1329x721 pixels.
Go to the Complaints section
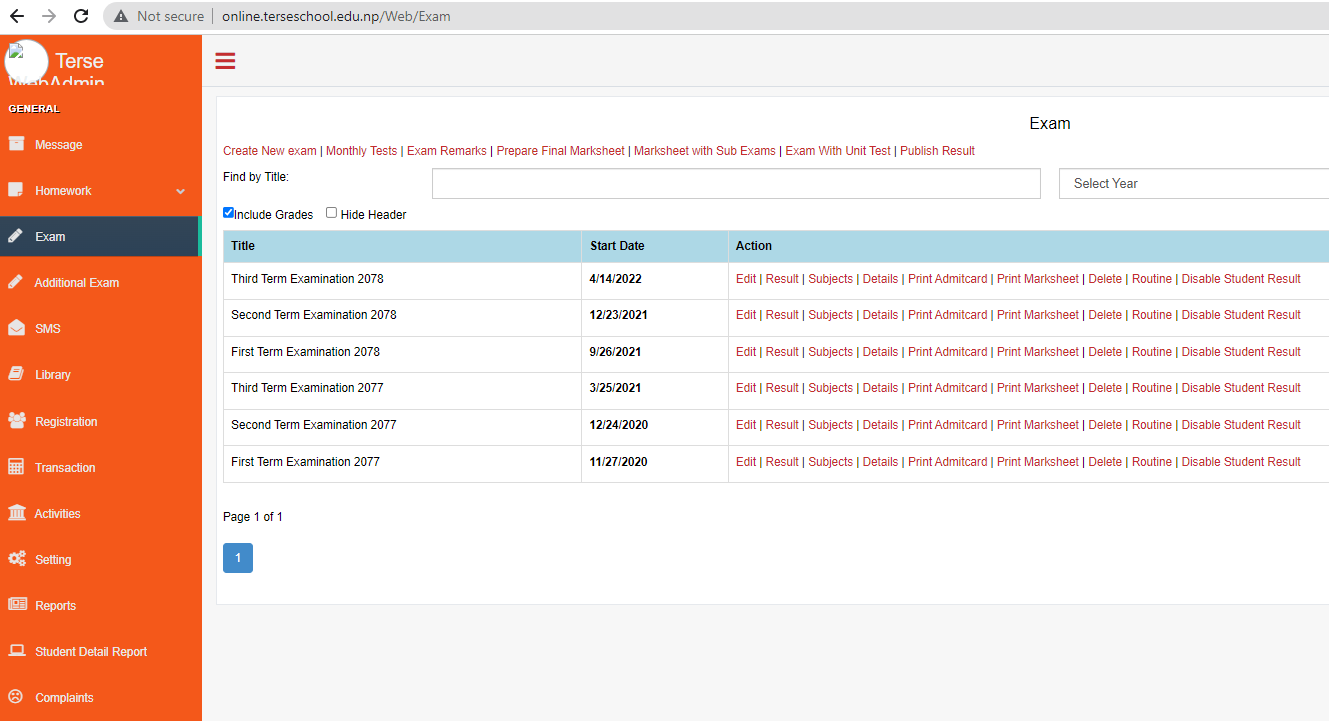(x=64, y=698)
